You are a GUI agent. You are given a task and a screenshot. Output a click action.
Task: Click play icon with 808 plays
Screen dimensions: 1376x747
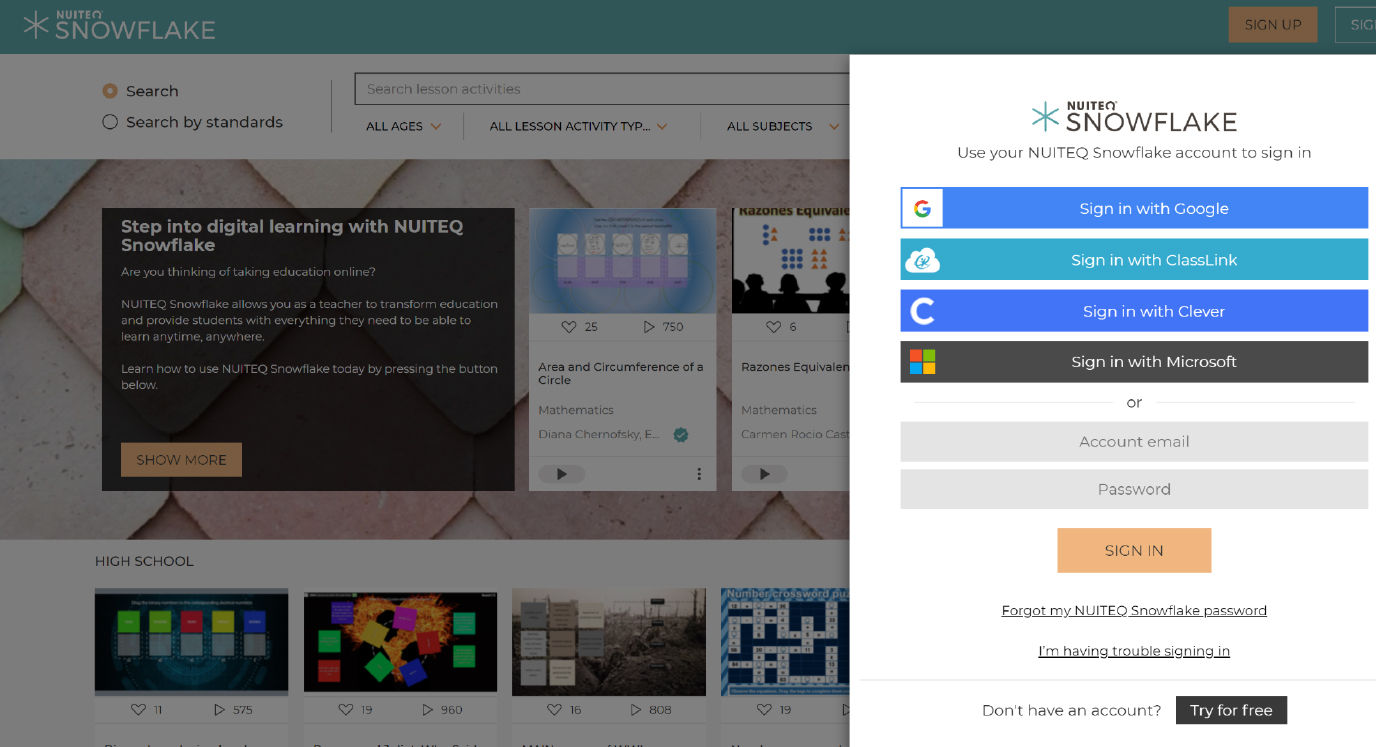pos(636,710)
